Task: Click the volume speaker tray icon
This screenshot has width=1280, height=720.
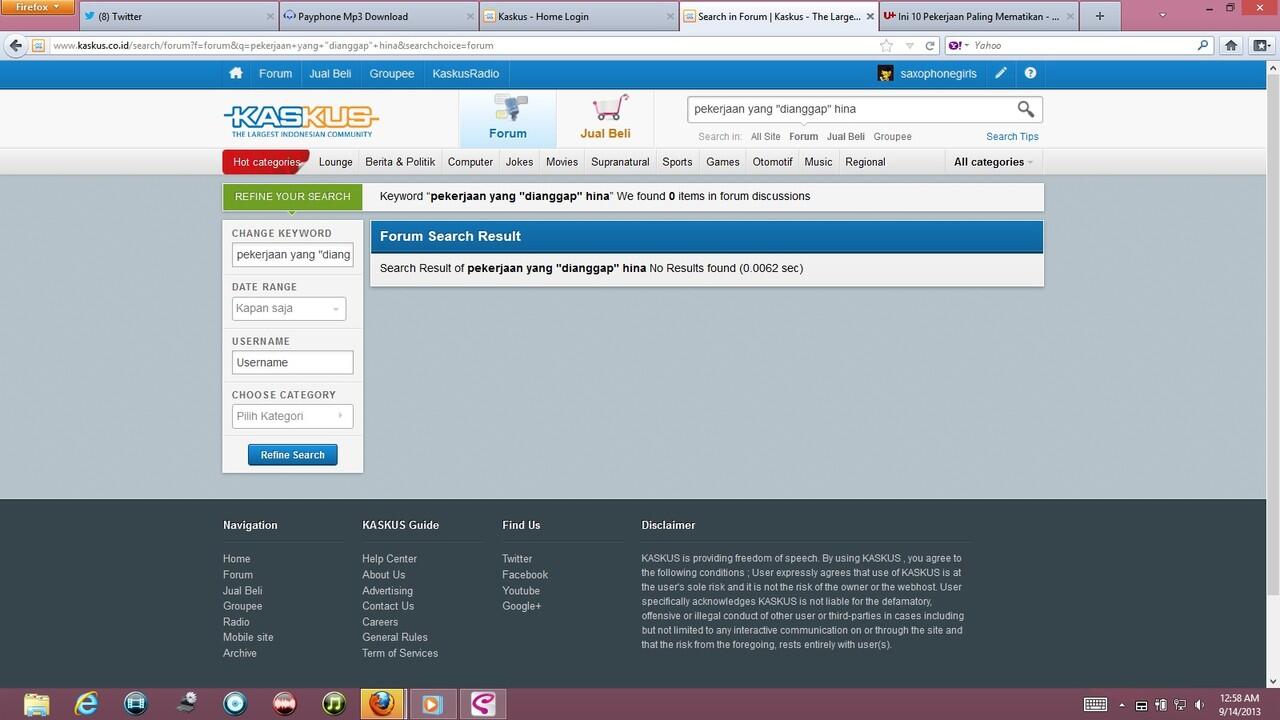Action: (x=1199, y=705)
